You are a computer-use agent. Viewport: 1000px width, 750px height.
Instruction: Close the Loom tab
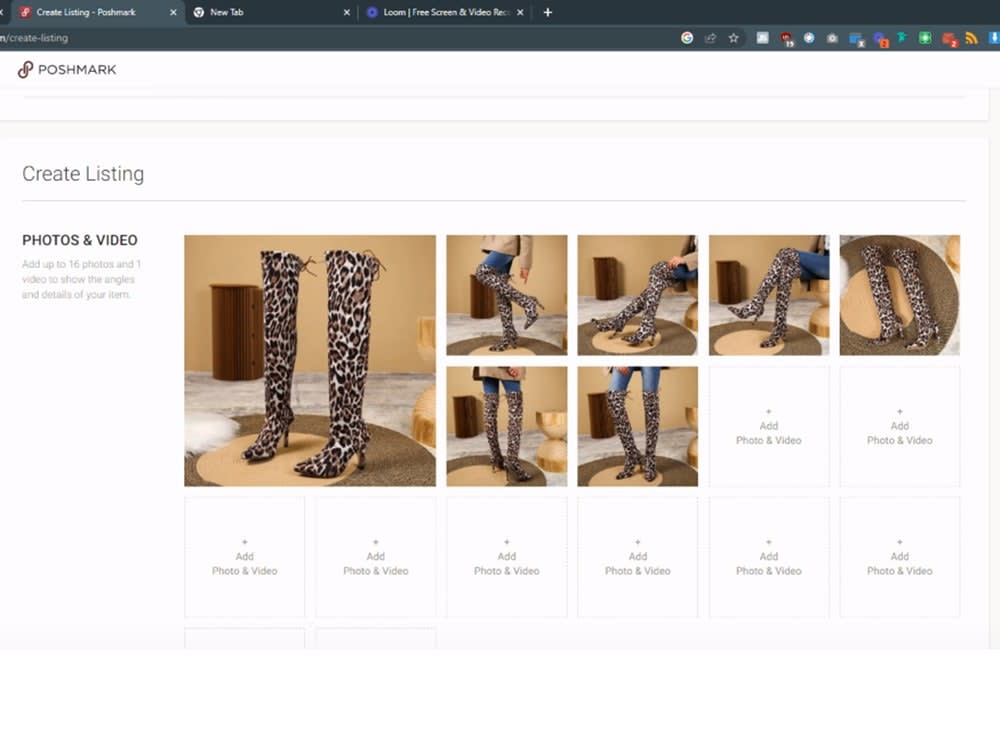click(520, 12)
